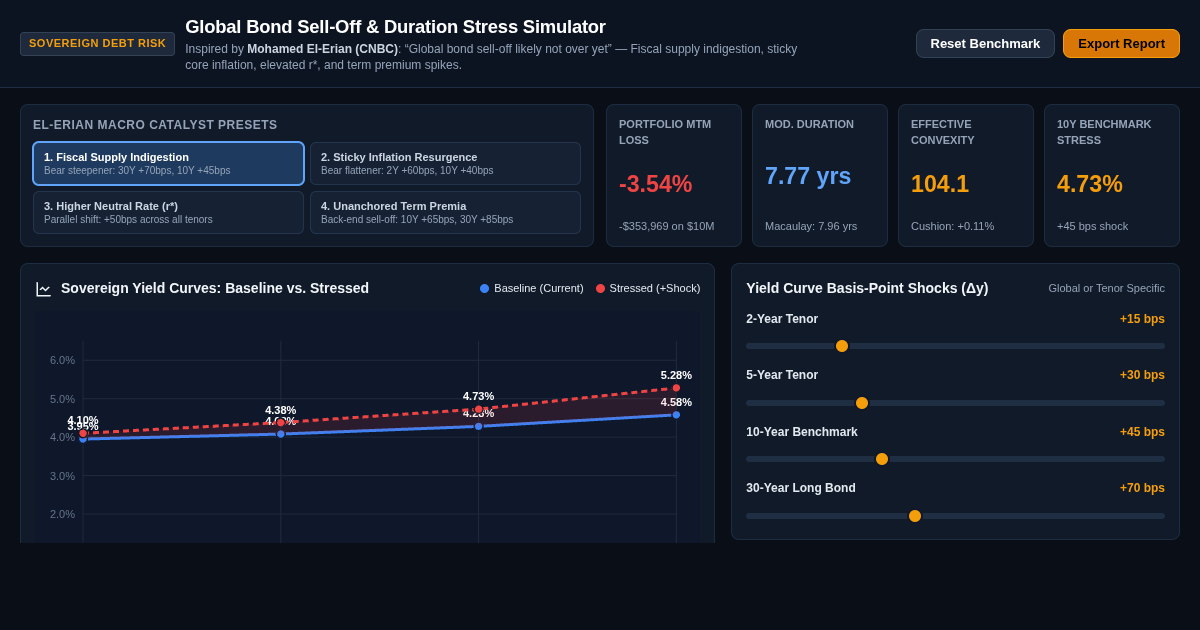
Task: Click the El-Erian Macro Catalyst Presets heading
Action: tap(155, 125)
